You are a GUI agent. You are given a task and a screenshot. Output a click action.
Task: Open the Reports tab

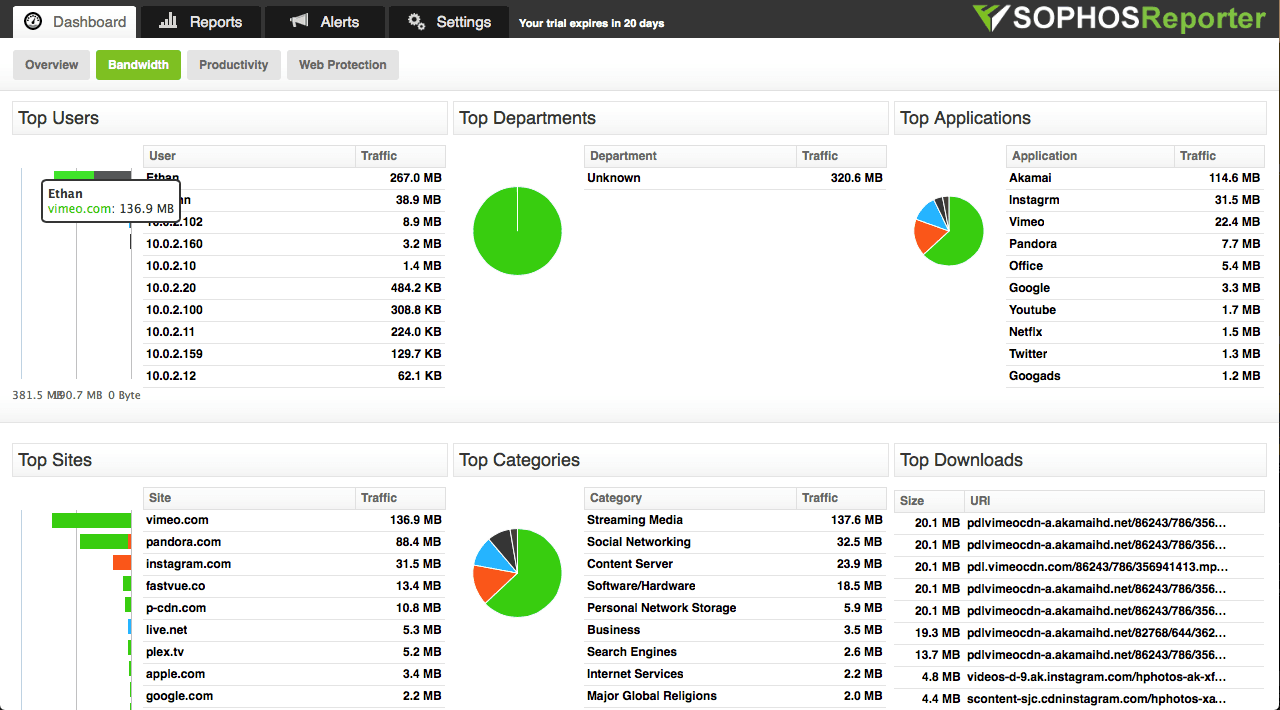click(201, 21)
